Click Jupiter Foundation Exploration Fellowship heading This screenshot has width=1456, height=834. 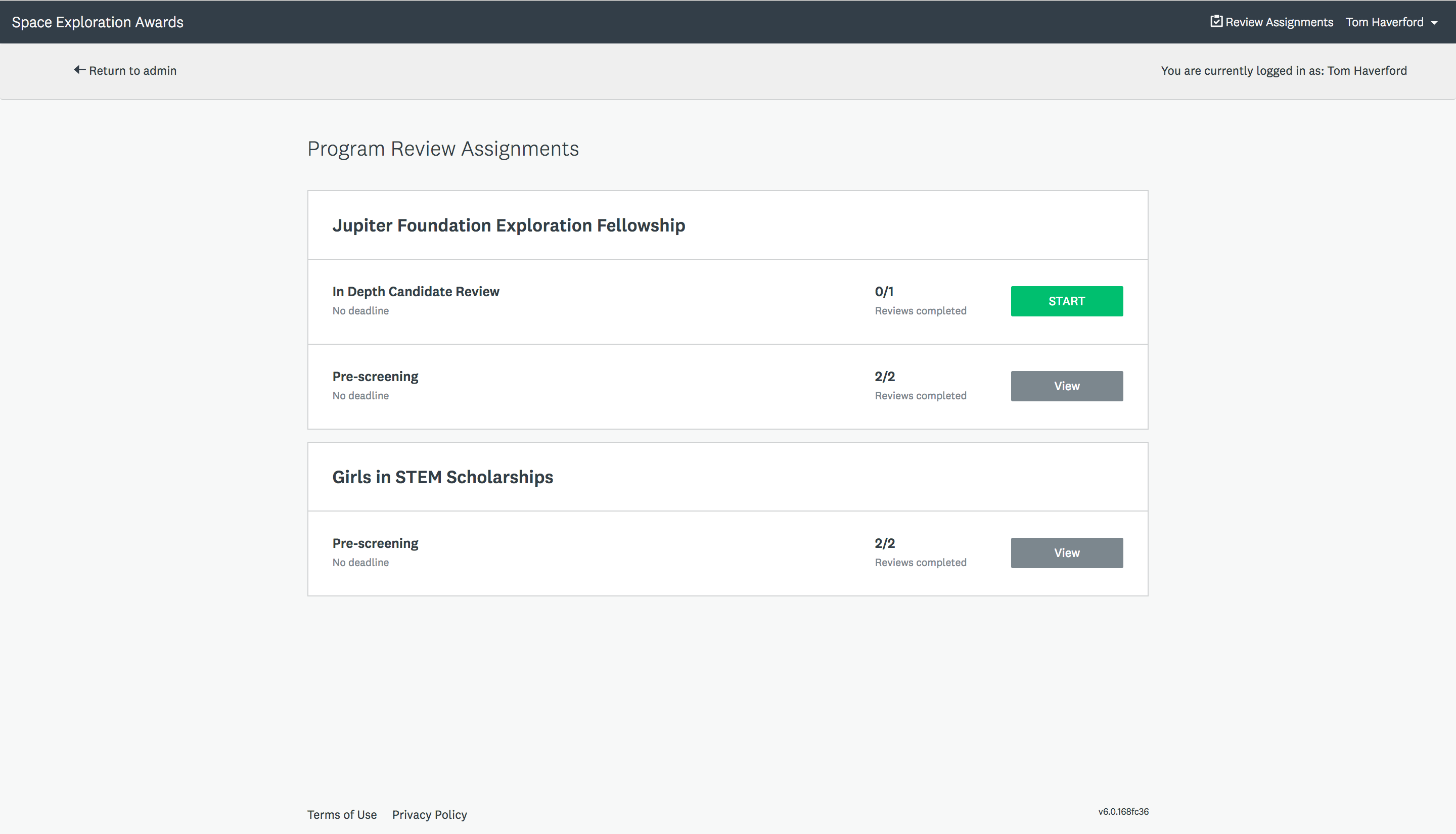click(x=508, y=225)
